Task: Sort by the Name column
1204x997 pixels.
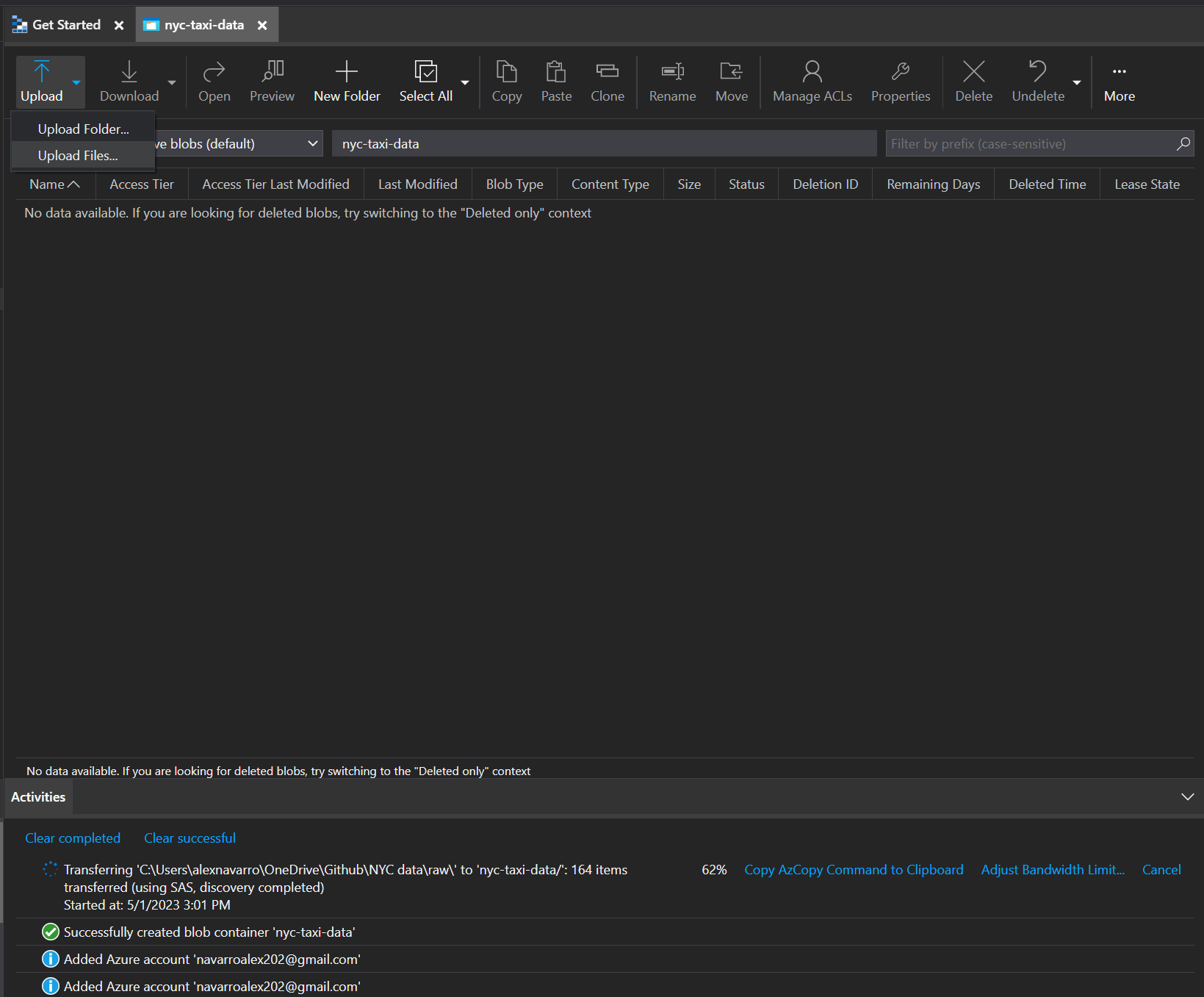Action: [x=54, y=184]
